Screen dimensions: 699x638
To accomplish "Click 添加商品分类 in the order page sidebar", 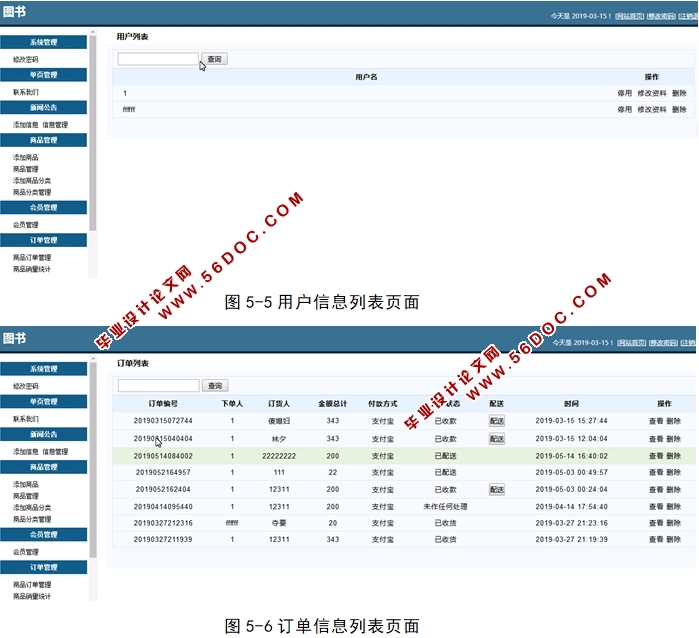I will coord(32,507).
